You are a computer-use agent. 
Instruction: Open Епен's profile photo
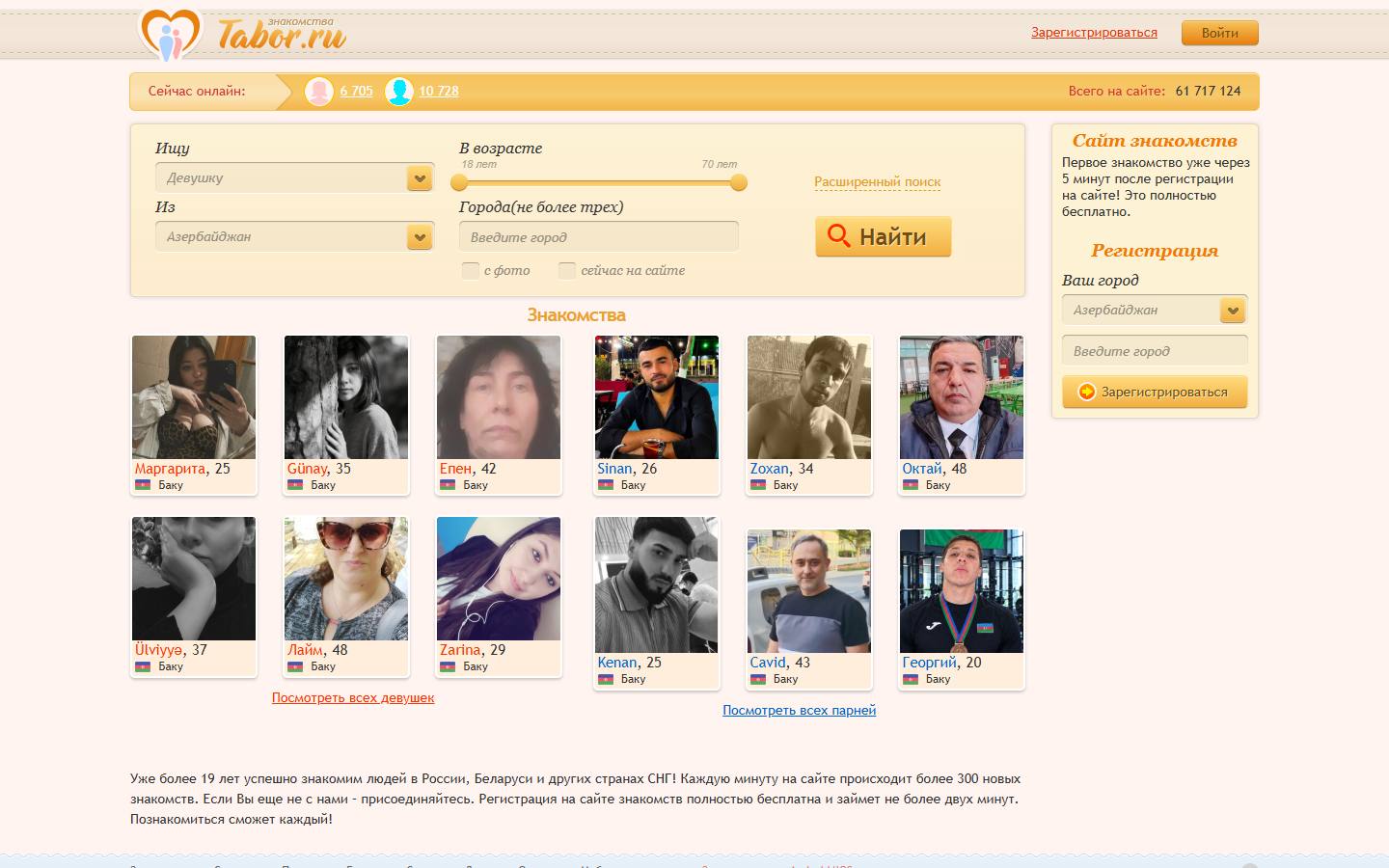pos(499,397)
